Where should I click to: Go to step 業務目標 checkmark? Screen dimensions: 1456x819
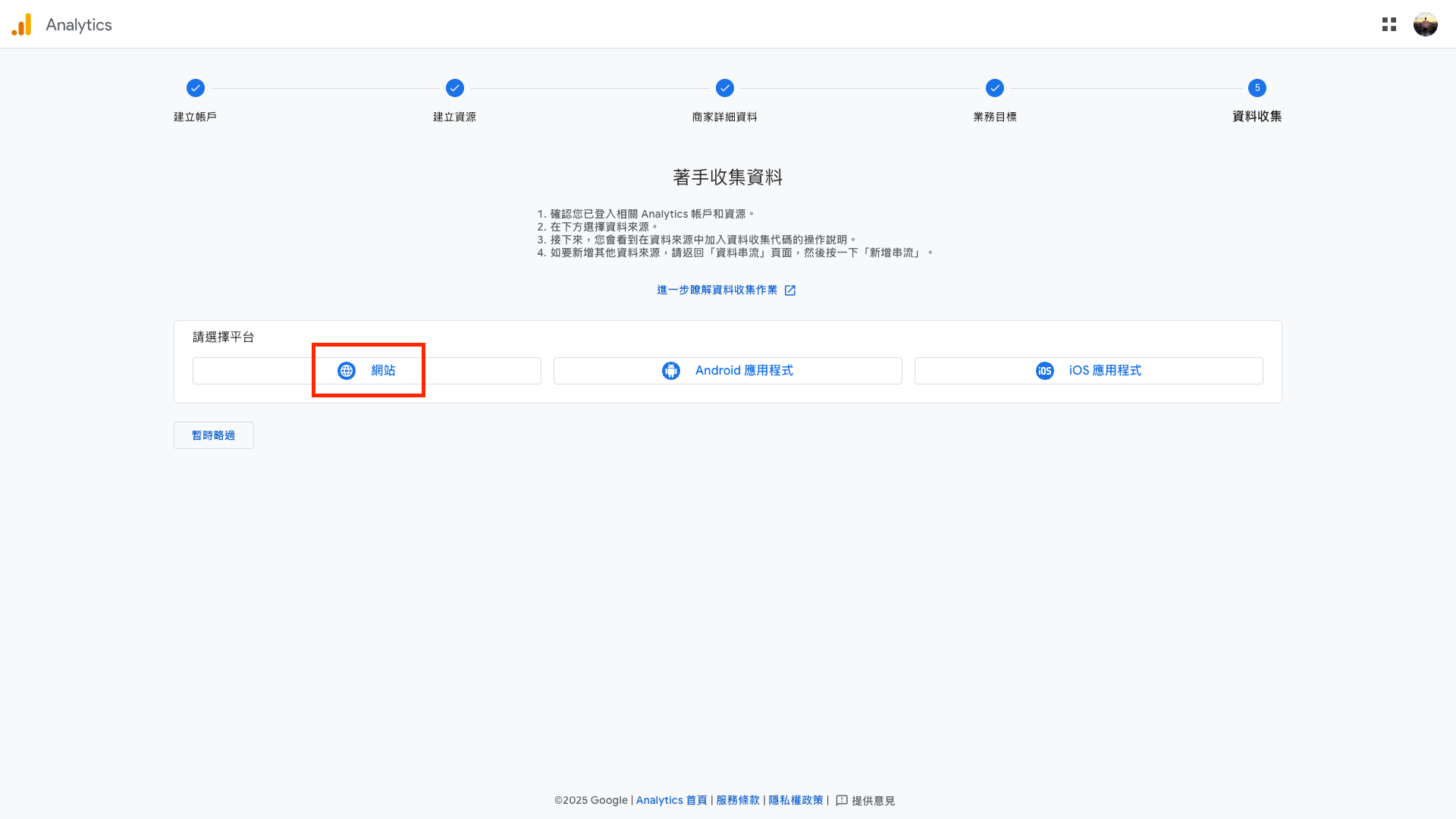(x=995, y=88)
